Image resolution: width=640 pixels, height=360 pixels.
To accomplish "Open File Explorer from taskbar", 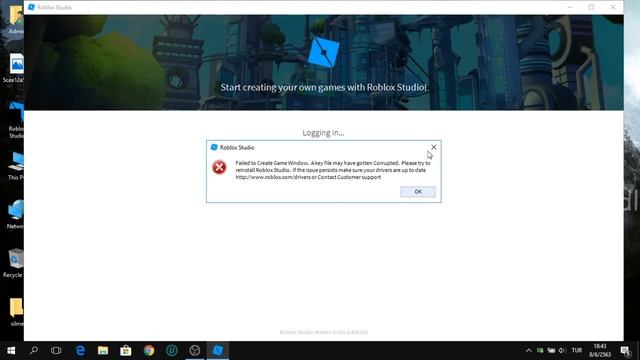I will tap(103, 351).
